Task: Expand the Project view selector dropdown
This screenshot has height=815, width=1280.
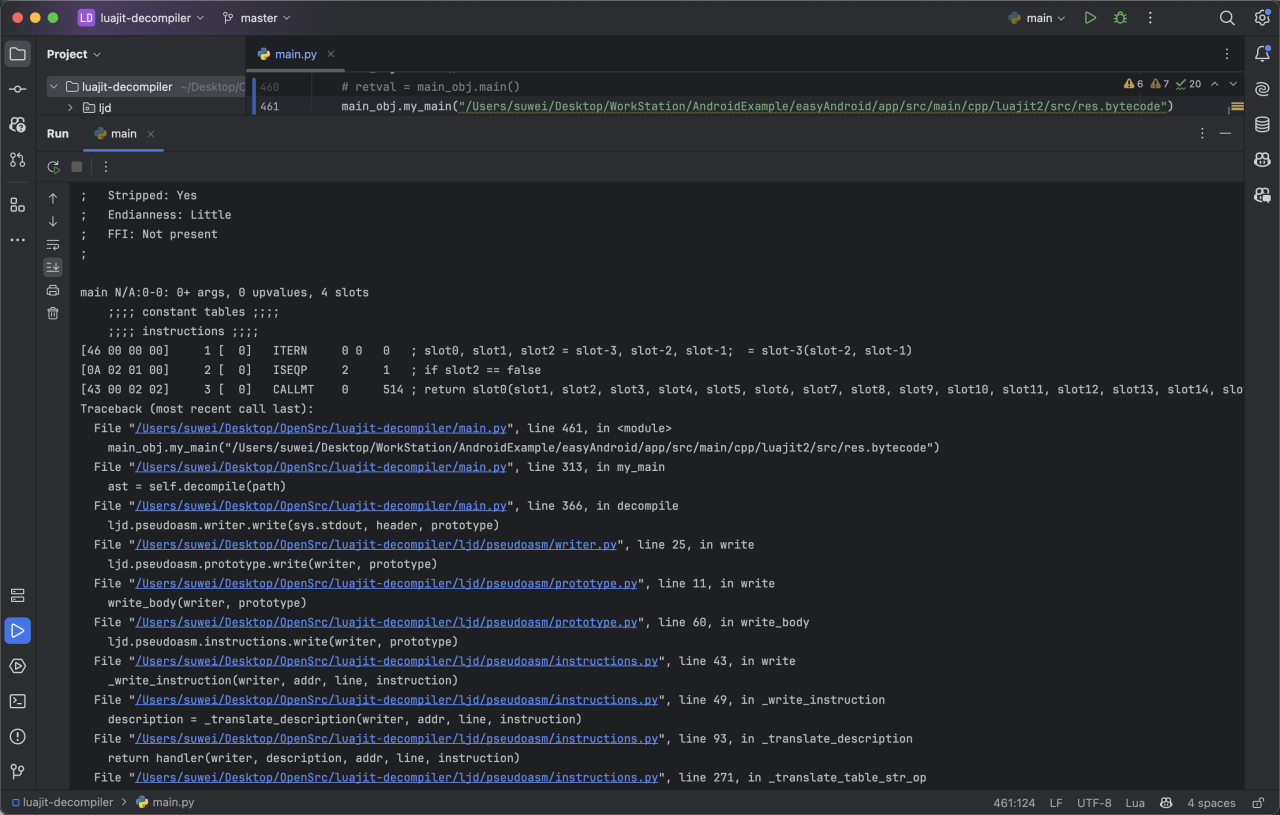Action: pos(74,54)
